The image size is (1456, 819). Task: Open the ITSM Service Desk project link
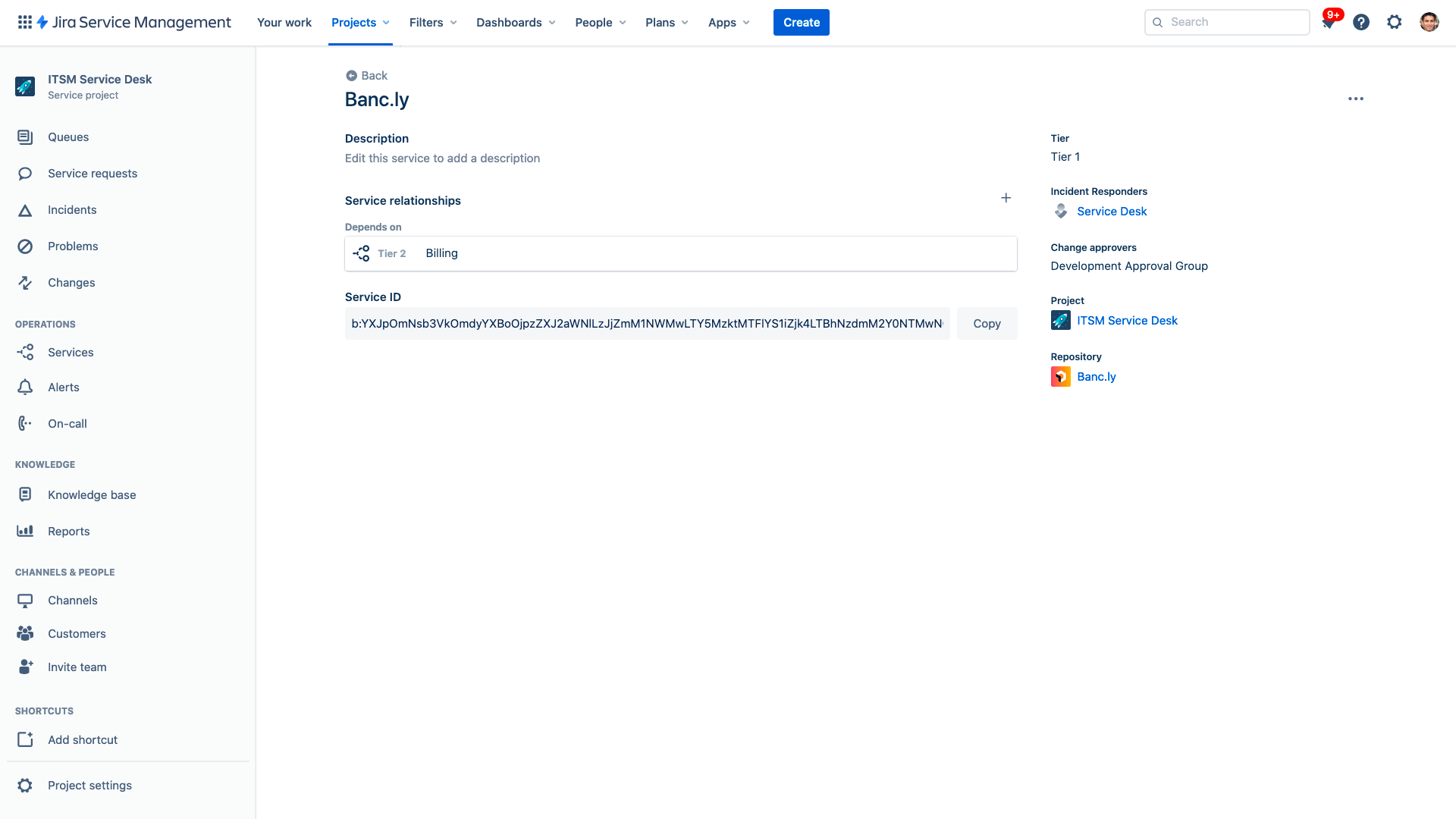pyautogui.click(x=1127, y=320)
